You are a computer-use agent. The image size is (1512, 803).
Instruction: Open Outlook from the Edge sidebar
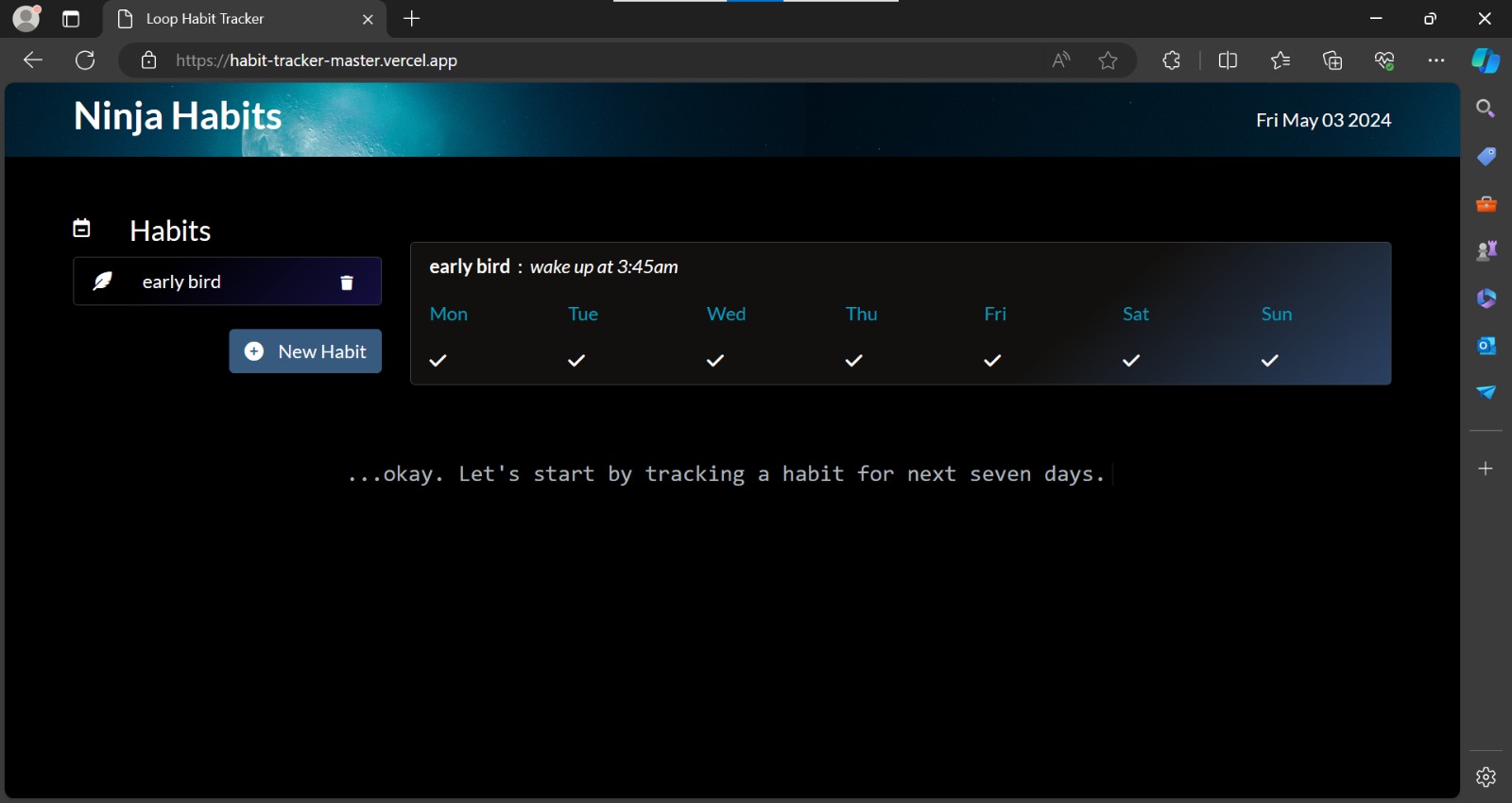point(1486,346)
